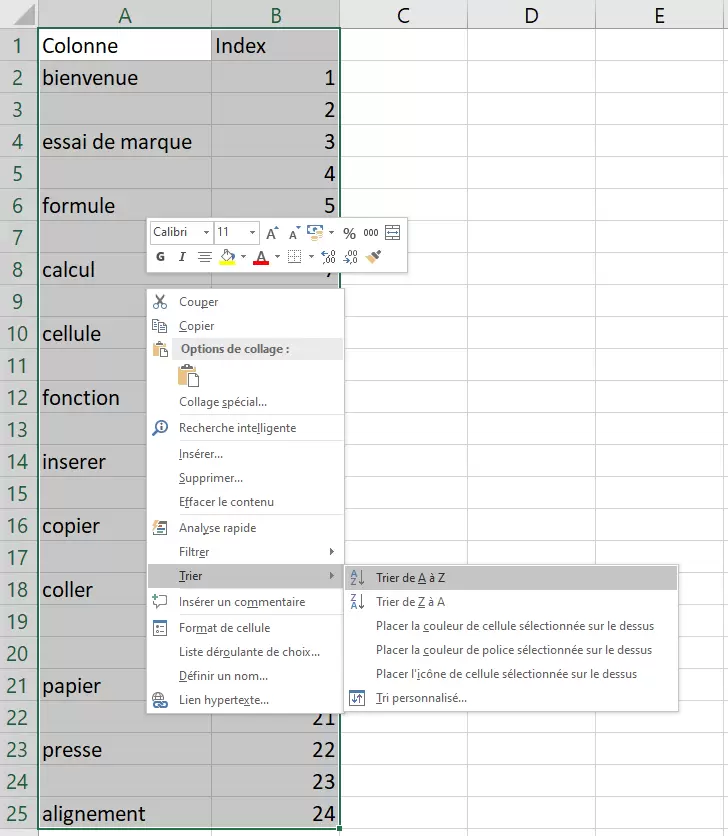
Task: Choose Copier from context menu
Action: [x=245, y=326]
